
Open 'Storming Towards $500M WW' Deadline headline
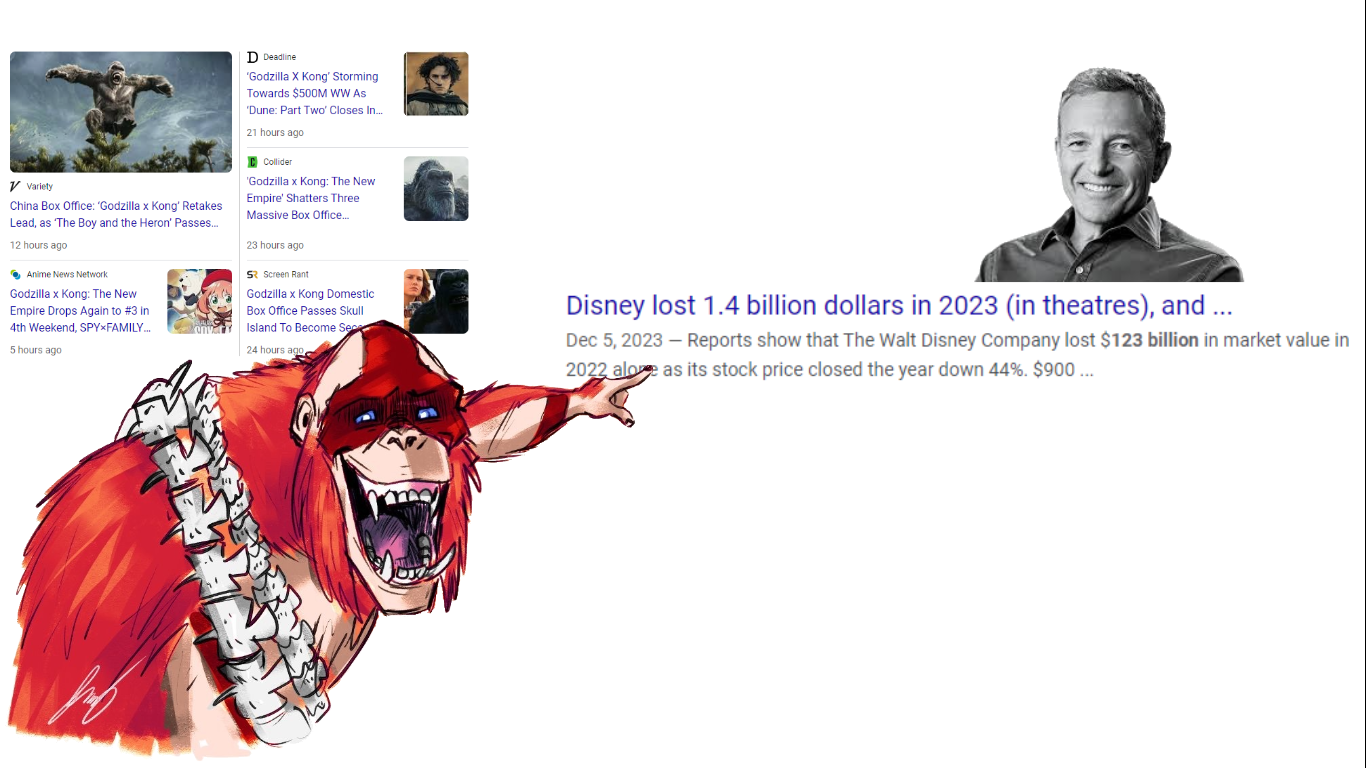315,93
